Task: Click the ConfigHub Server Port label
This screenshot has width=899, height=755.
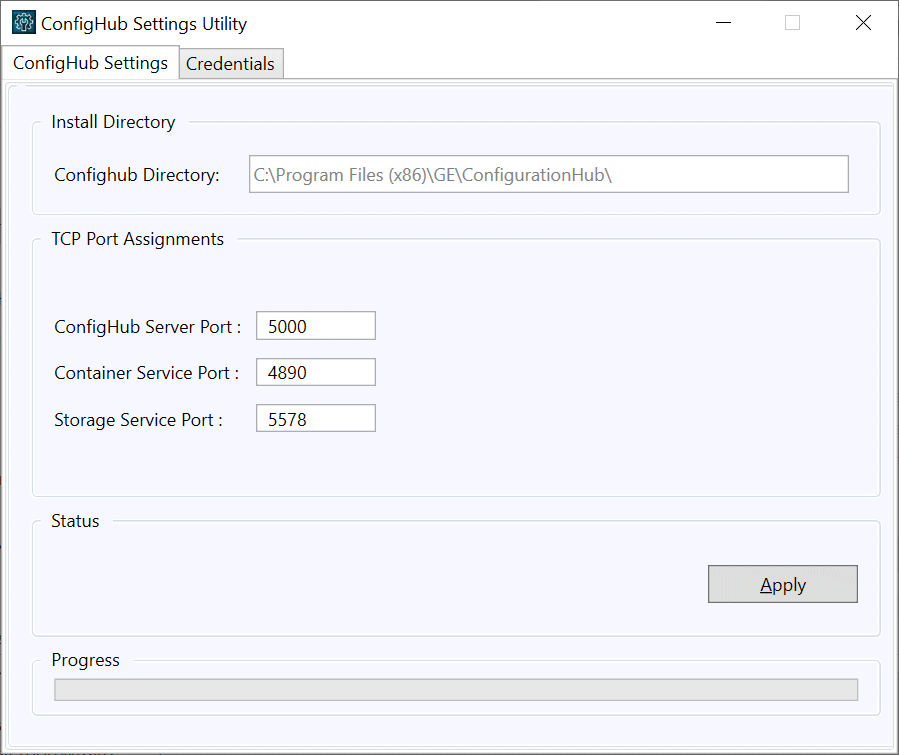Action: [147, 327]
